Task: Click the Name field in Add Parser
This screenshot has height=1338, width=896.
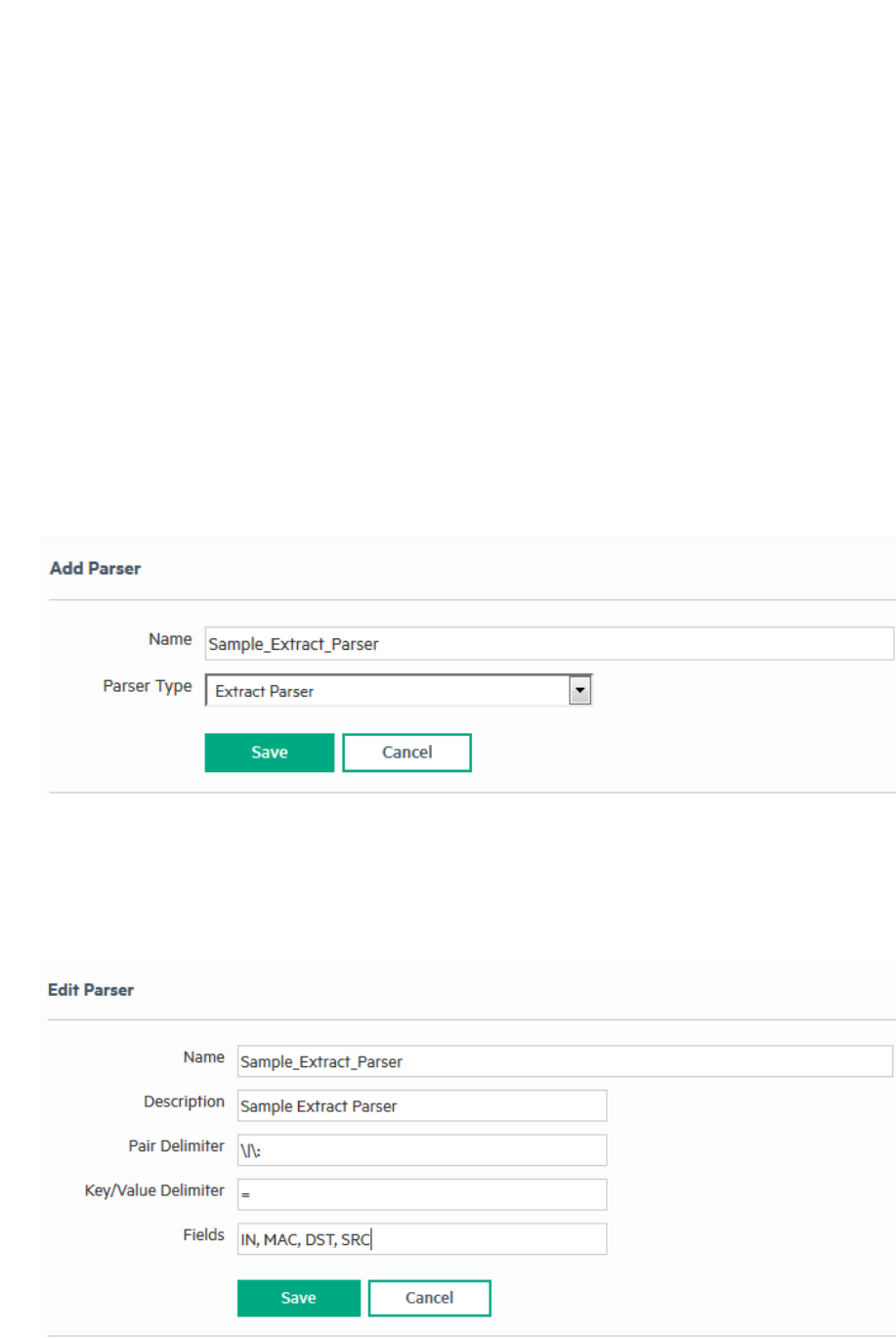Action: (548, 644)
